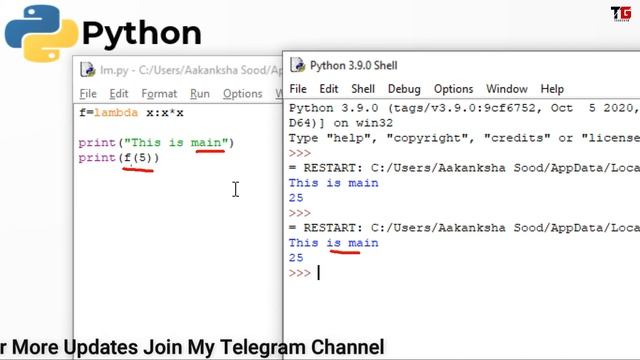Click the 'Python 3.9.0 (tags/v3.9.0...' version line

pyautogui.click(x=464, y=108)
